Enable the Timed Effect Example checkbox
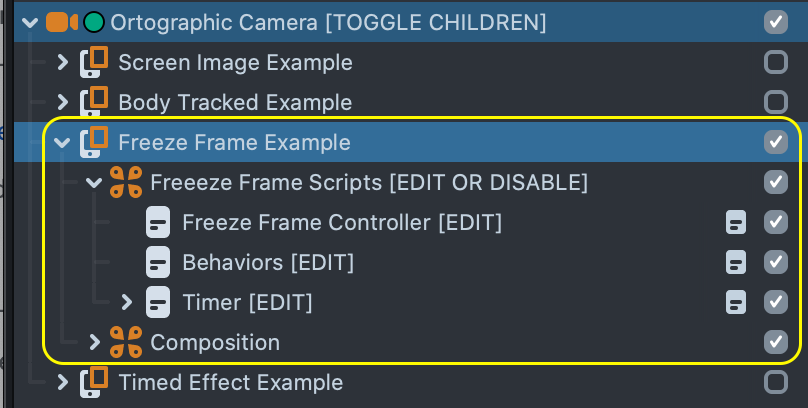808x408 pixels. (x=775, y=382)
